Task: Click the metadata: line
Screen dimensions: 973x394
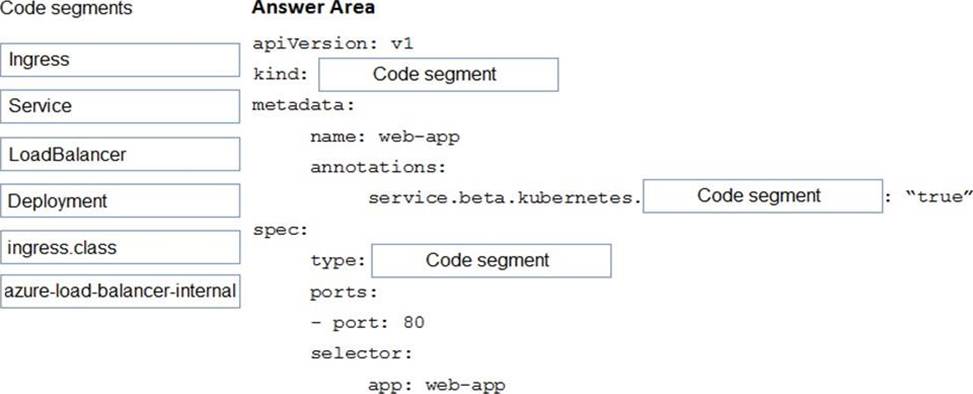Action: (x=303, y=105)
